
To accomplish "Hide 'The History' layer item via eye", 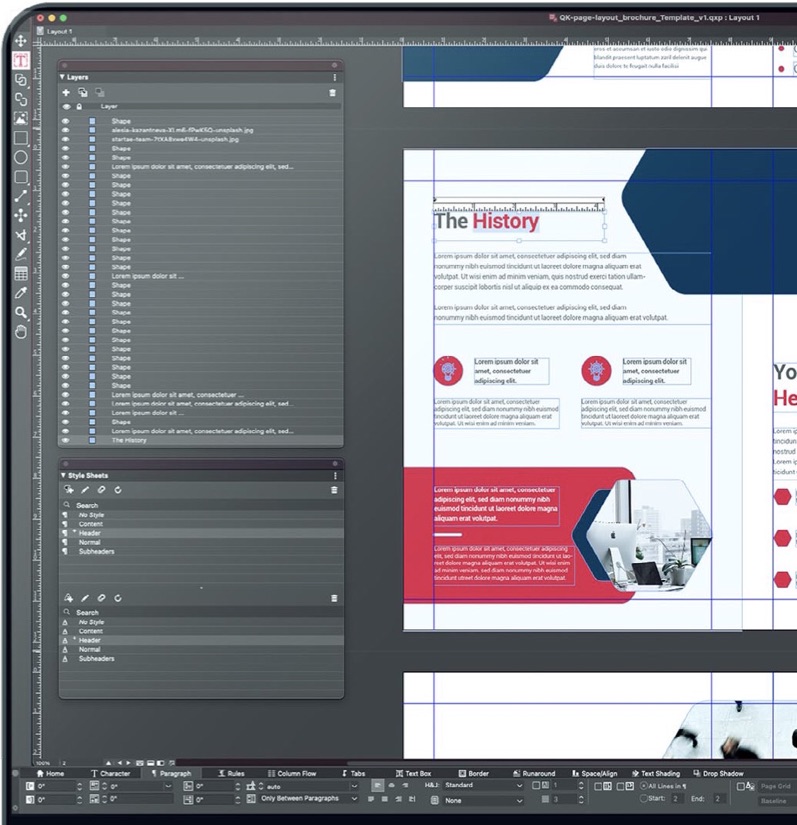I will click(67, 440).
